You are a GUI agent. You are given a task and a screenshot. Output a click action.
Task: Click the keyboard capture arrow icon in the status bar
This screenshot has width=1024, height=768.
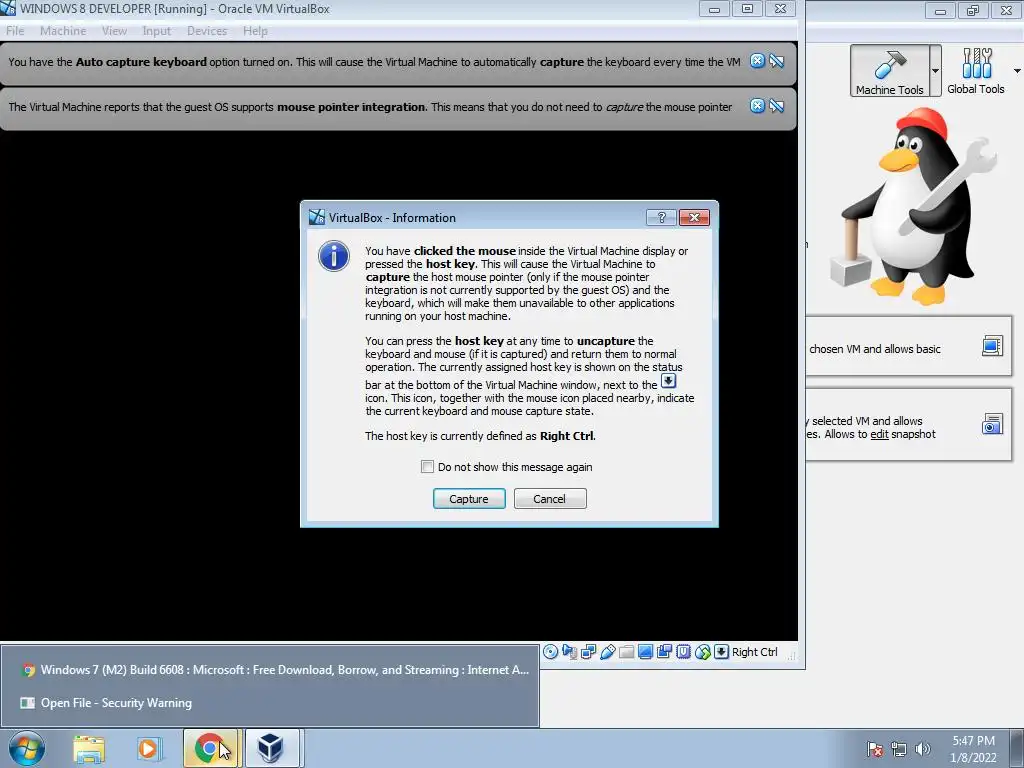(x=721, y=652)
